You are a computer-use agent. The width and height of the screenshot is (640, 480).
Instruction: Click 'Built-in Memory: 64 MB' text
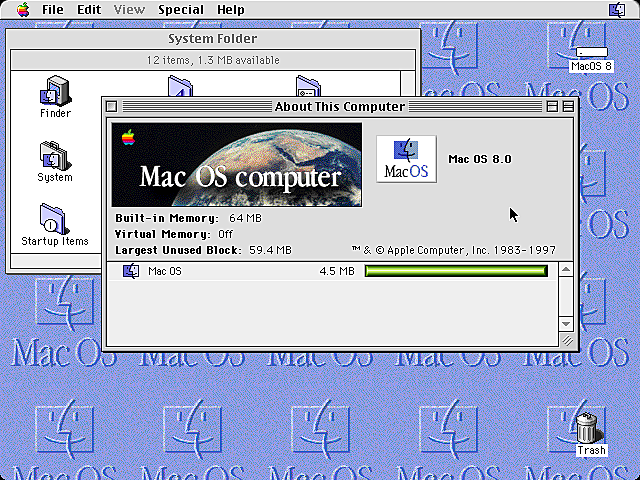pyautogui.click(x=188, y=218)
